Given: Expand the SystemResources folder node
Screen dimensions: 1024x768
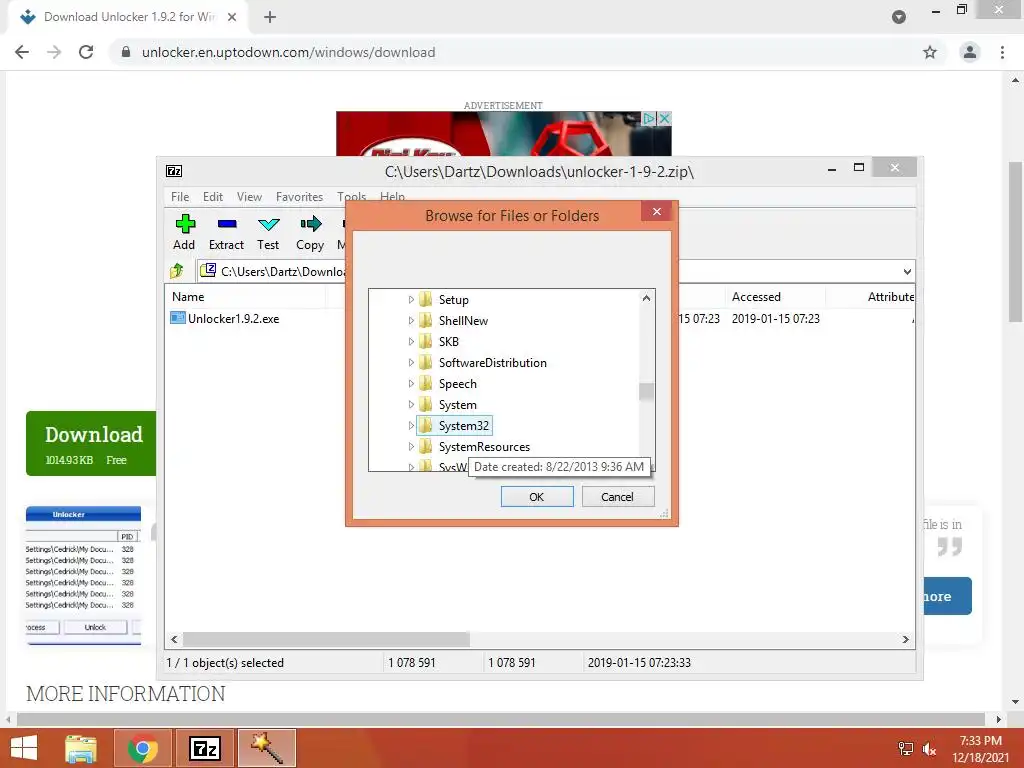Looking at the screenshot, I should (x=411, y=446).
